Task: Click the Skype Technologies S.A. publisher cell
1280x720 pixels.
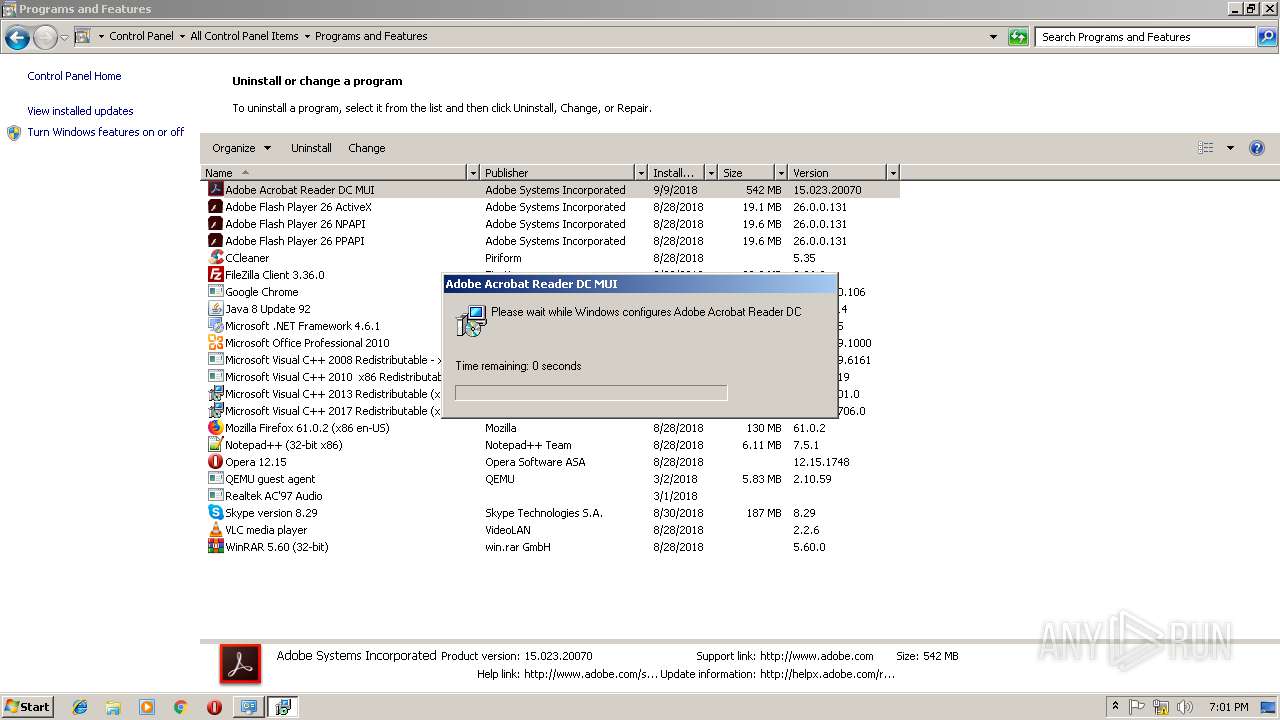Action: [x=544, y=513]
